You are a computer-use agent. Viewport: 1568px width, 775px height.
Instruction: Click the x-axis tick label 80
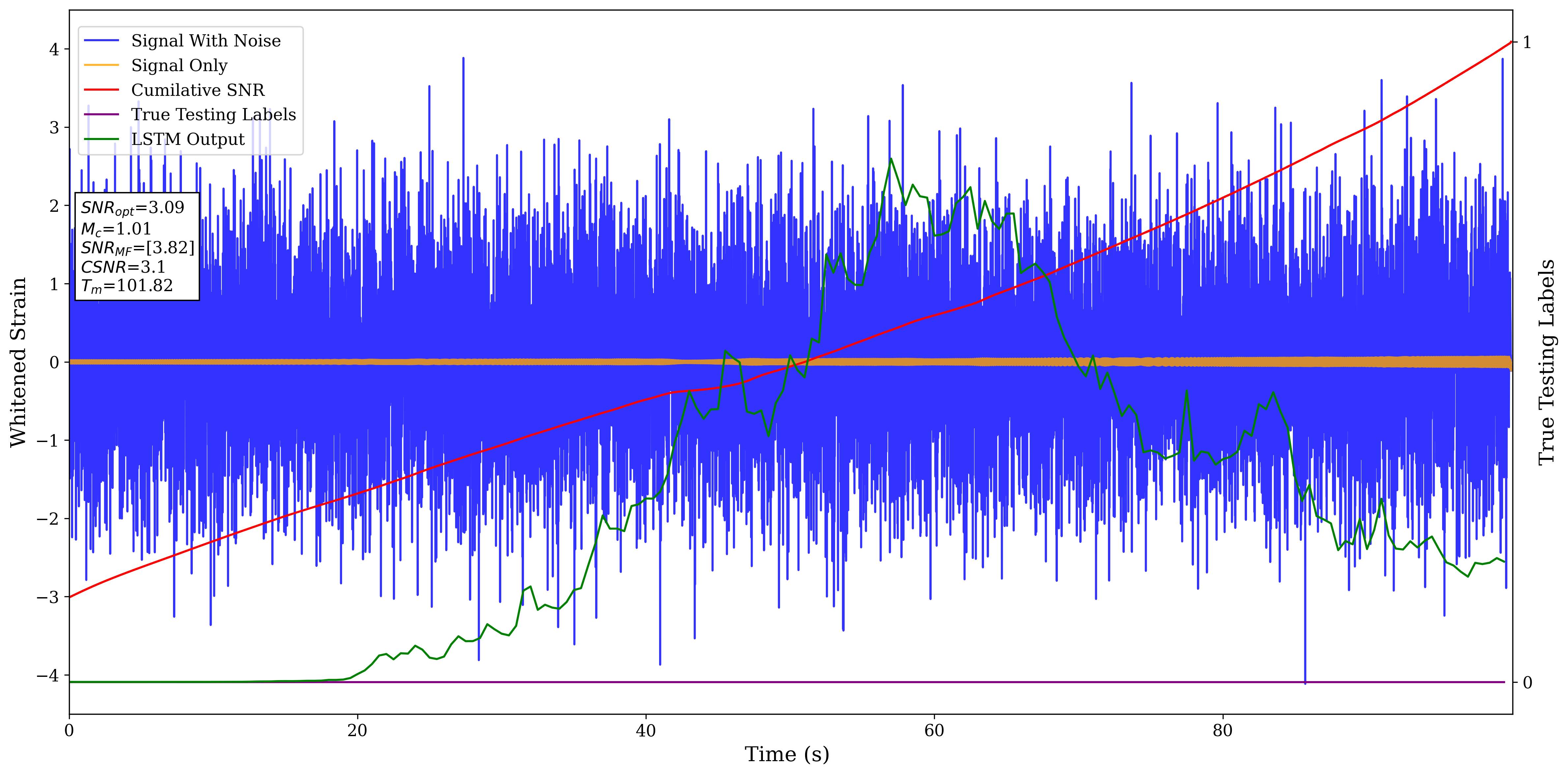point(1222,731)
